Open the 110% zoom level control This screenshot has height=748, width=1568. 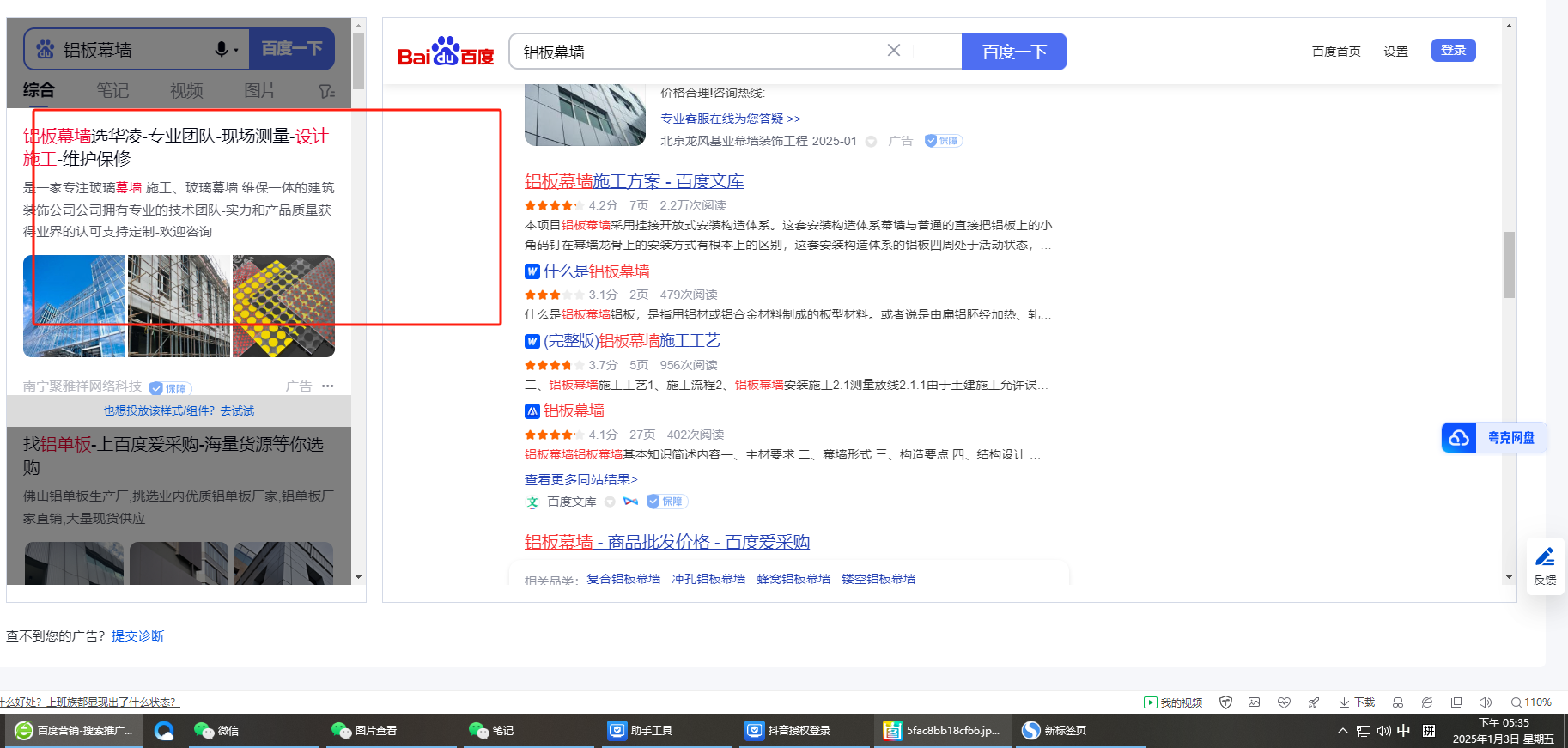click(1531, 702)
